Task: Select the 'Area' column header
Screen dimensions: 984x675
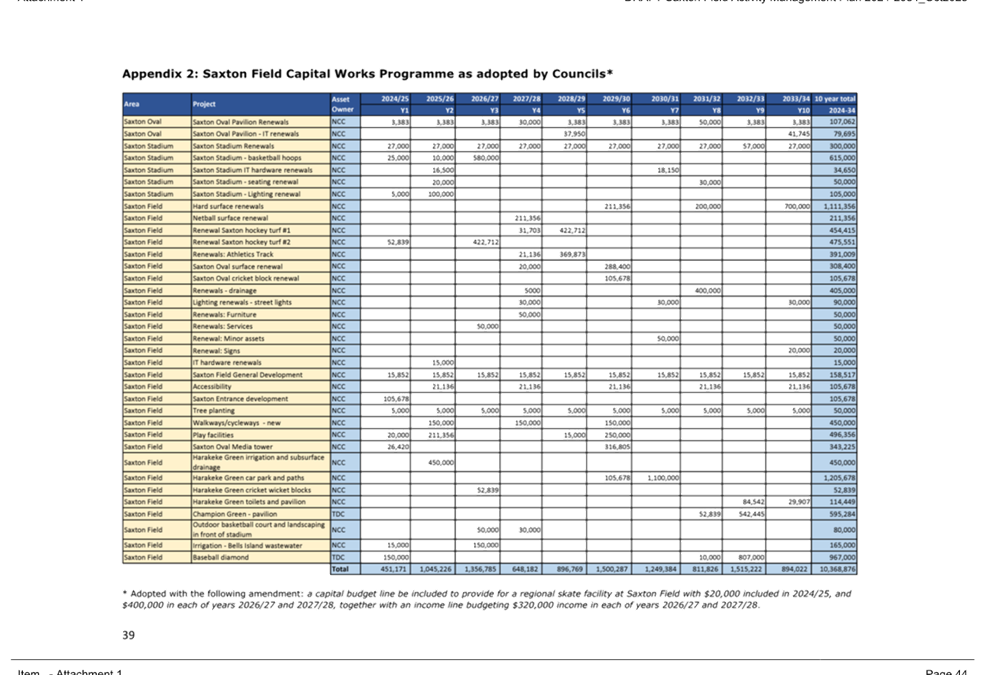Action: click(x=157, y=104)
